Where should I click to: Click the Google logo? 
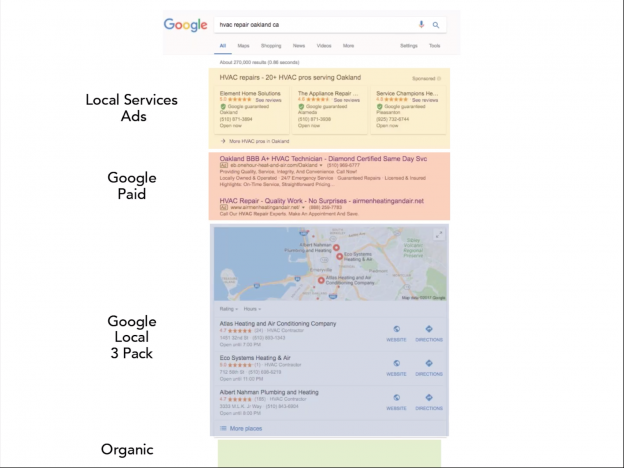click(x=185, y=25)
